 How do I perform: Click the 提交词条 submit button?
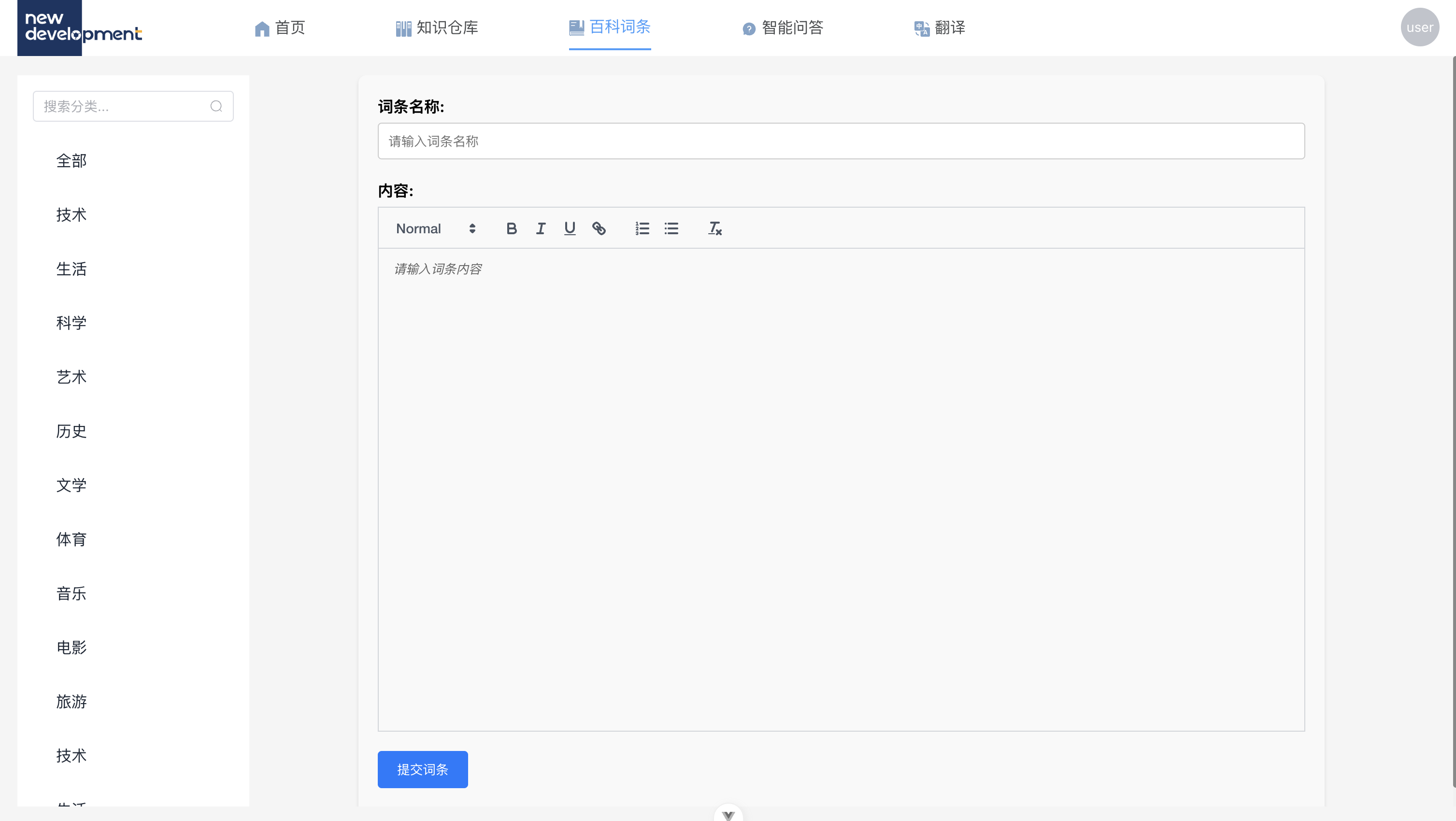[422, 769]
